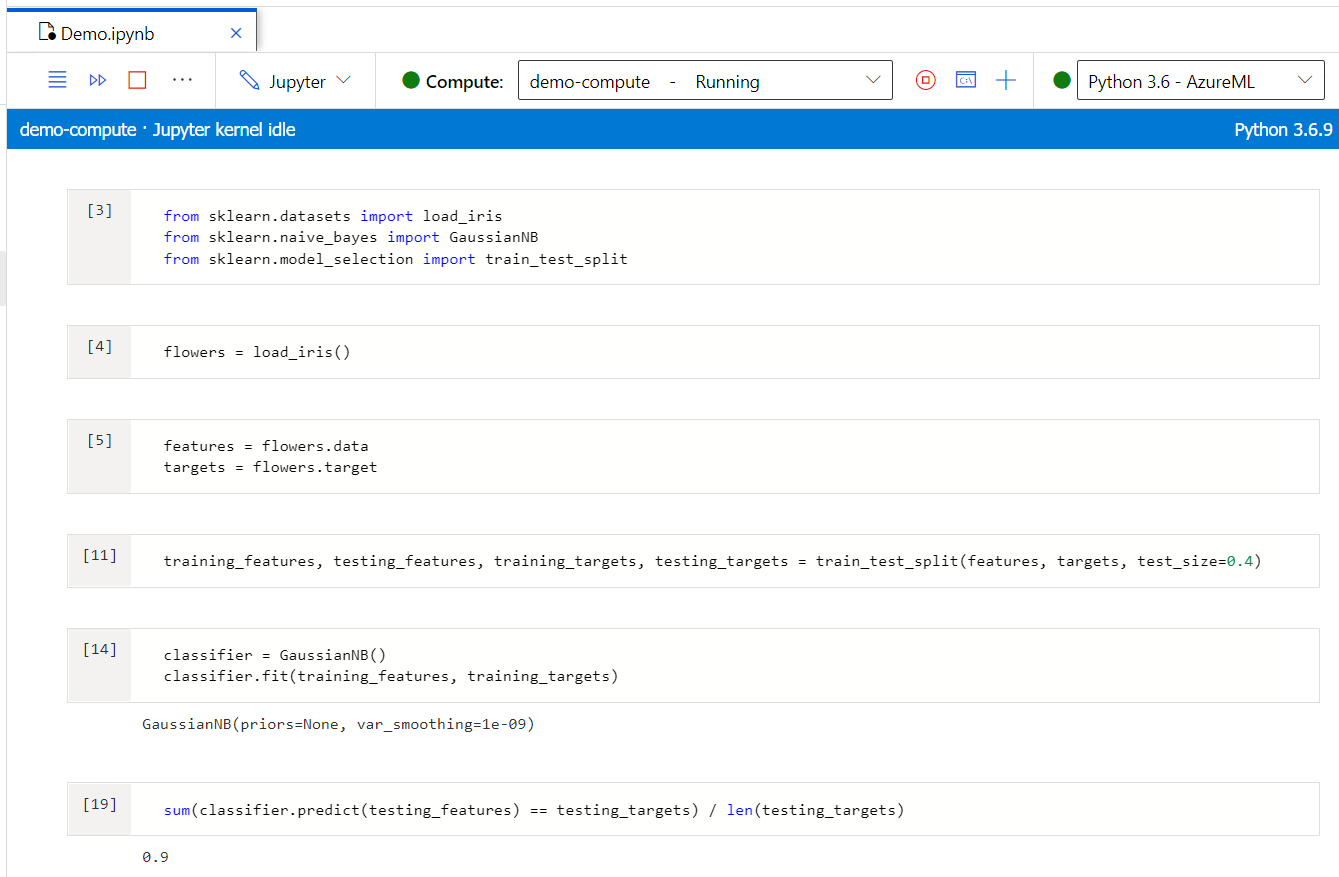Click the classifier.fit line in cell 14
Image resolution: width=1339 pixels, height=877 pixels.
pyautogui.click(x=391, y=676)
